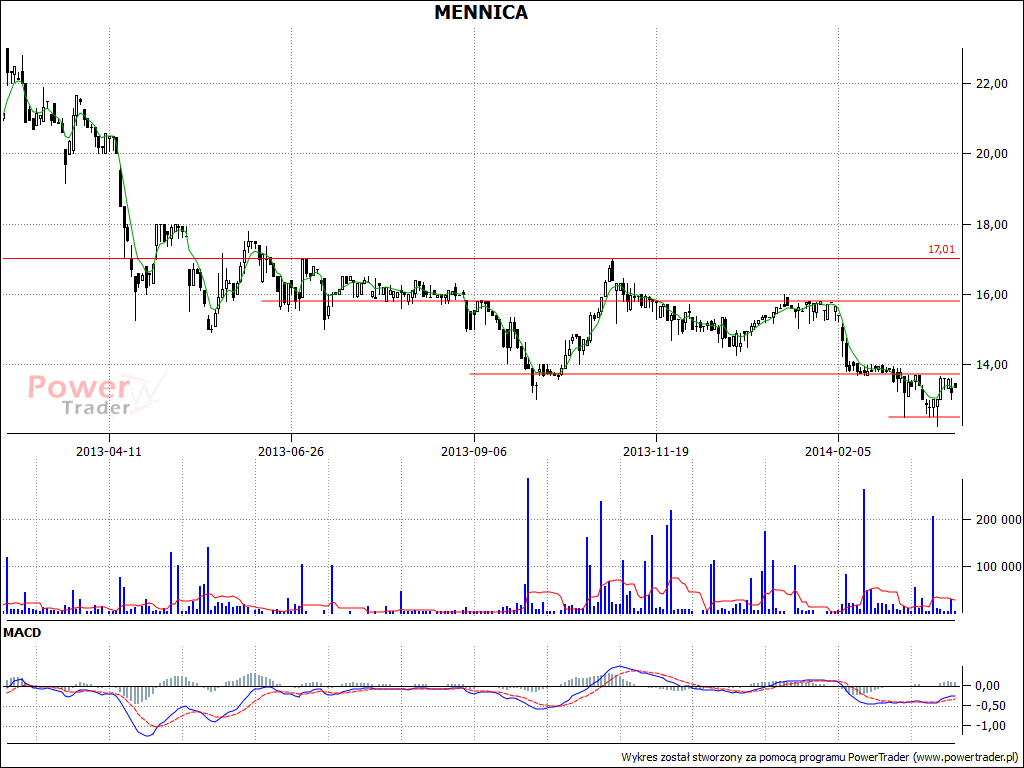
Task: Click the red 17,01 resistance level label
Action: pyautogui.click(x=941, y=249)
